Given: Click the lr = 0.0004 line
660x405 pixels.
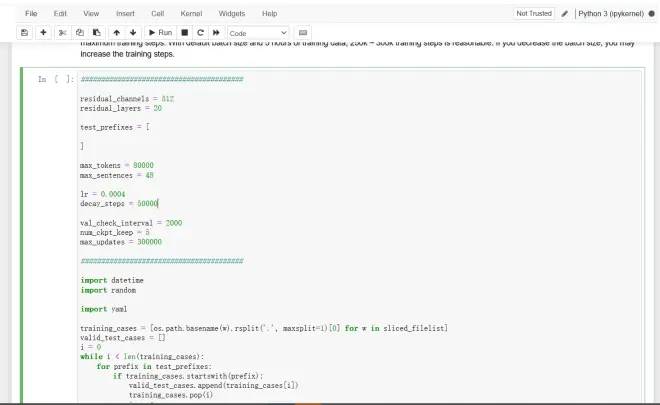Looking at the screenshot, I should point(102,194).
